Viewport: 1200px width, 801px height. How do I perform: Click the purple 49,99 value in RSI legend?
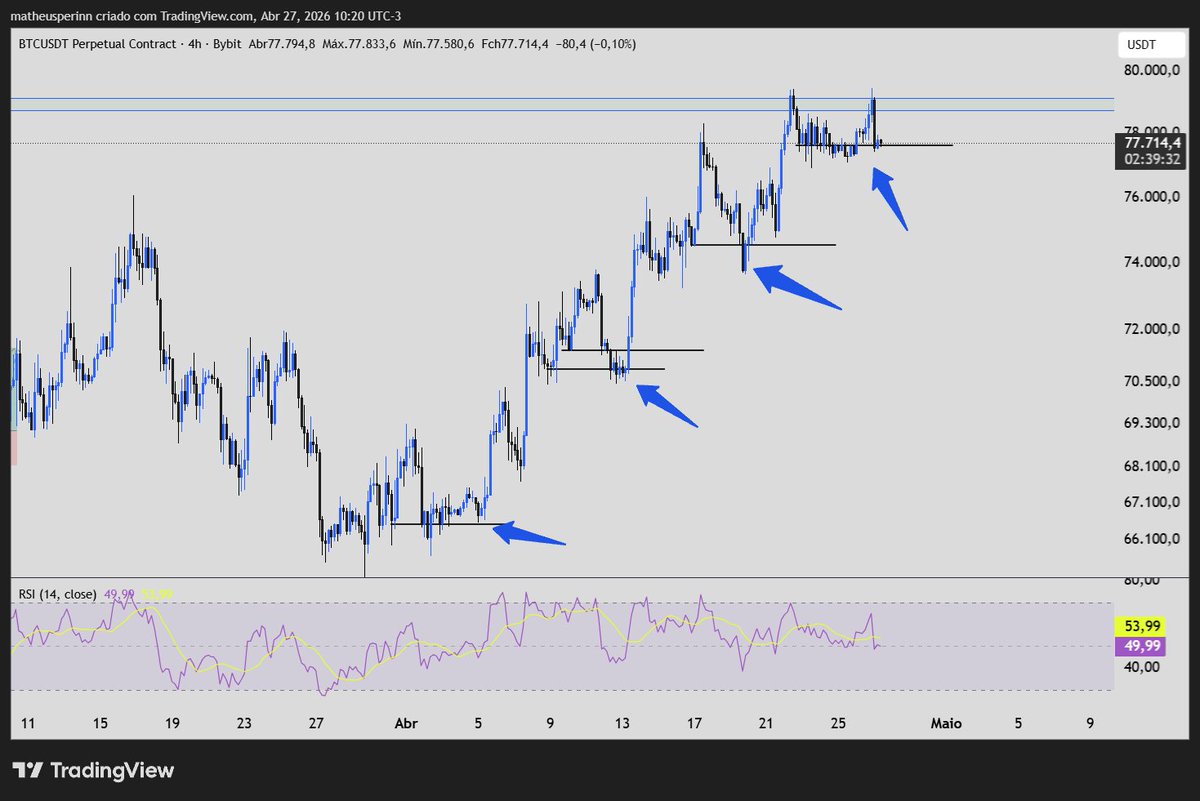118,594
